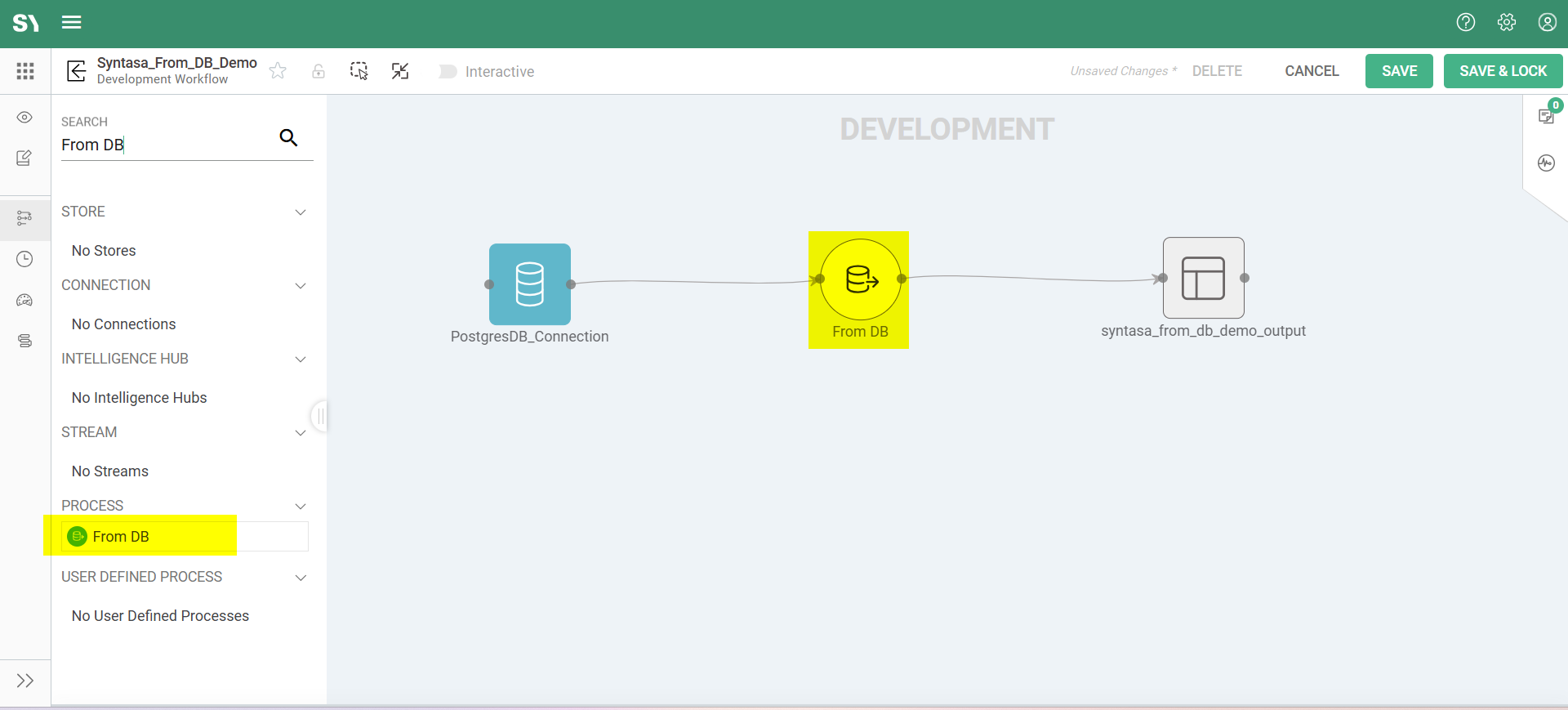Screen dimensions: 1568x710
Task: Open the apps grid launcher icon
Action: tap(25, 71)
